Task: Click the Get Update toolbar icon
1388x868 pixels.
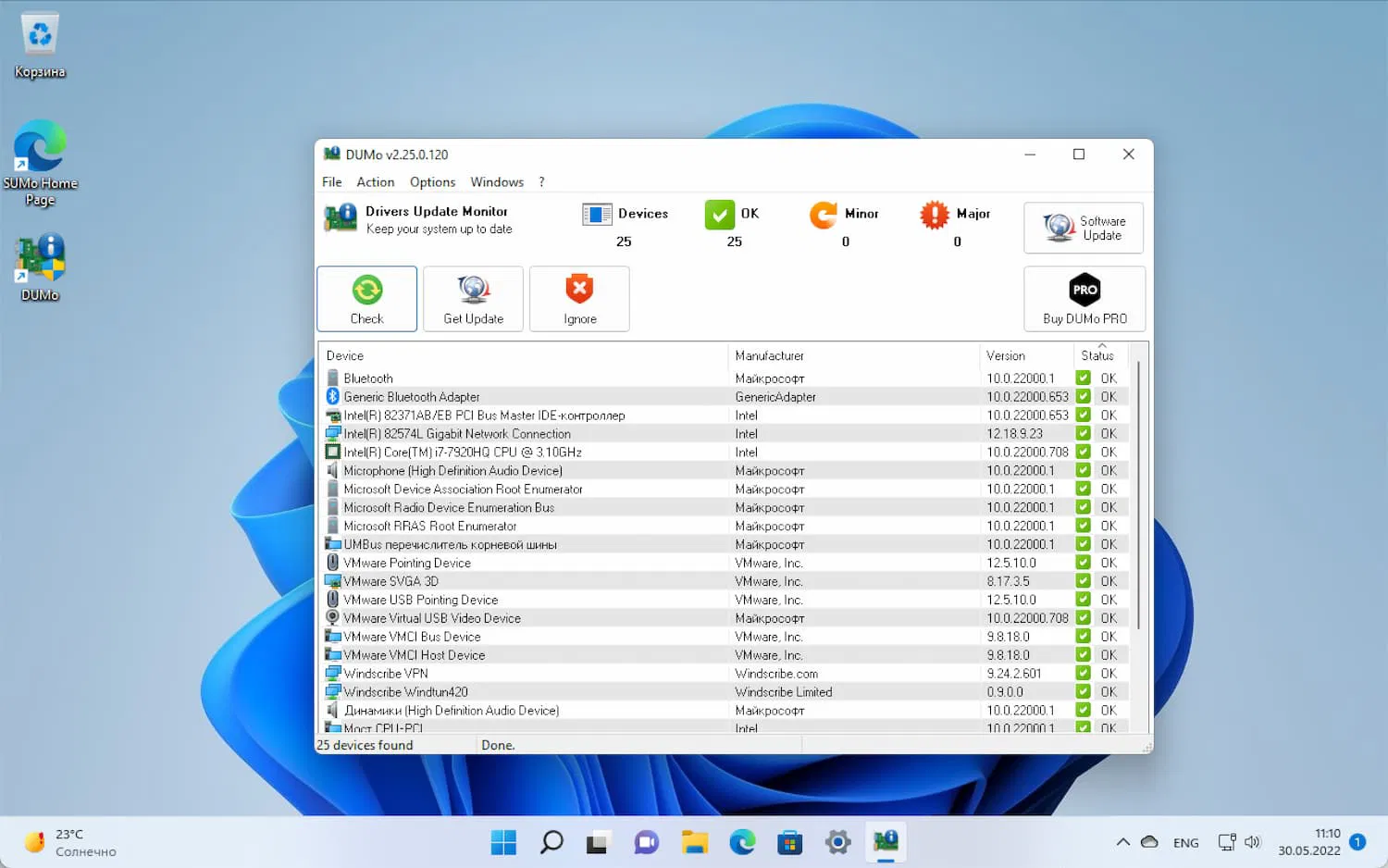Action: (473, 298)
